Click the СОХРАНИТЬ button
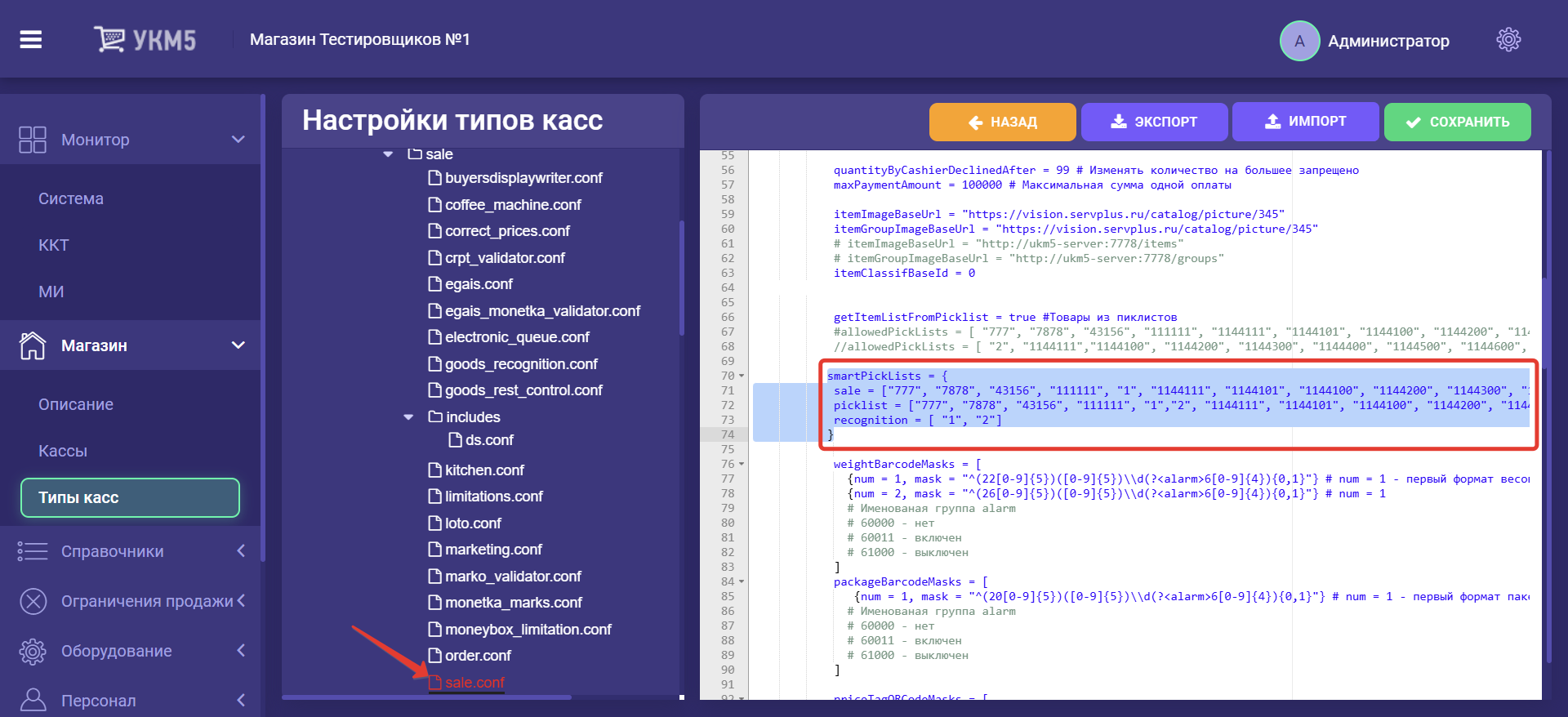This screenshot has width=1568, height=717. pos(1458,122)
